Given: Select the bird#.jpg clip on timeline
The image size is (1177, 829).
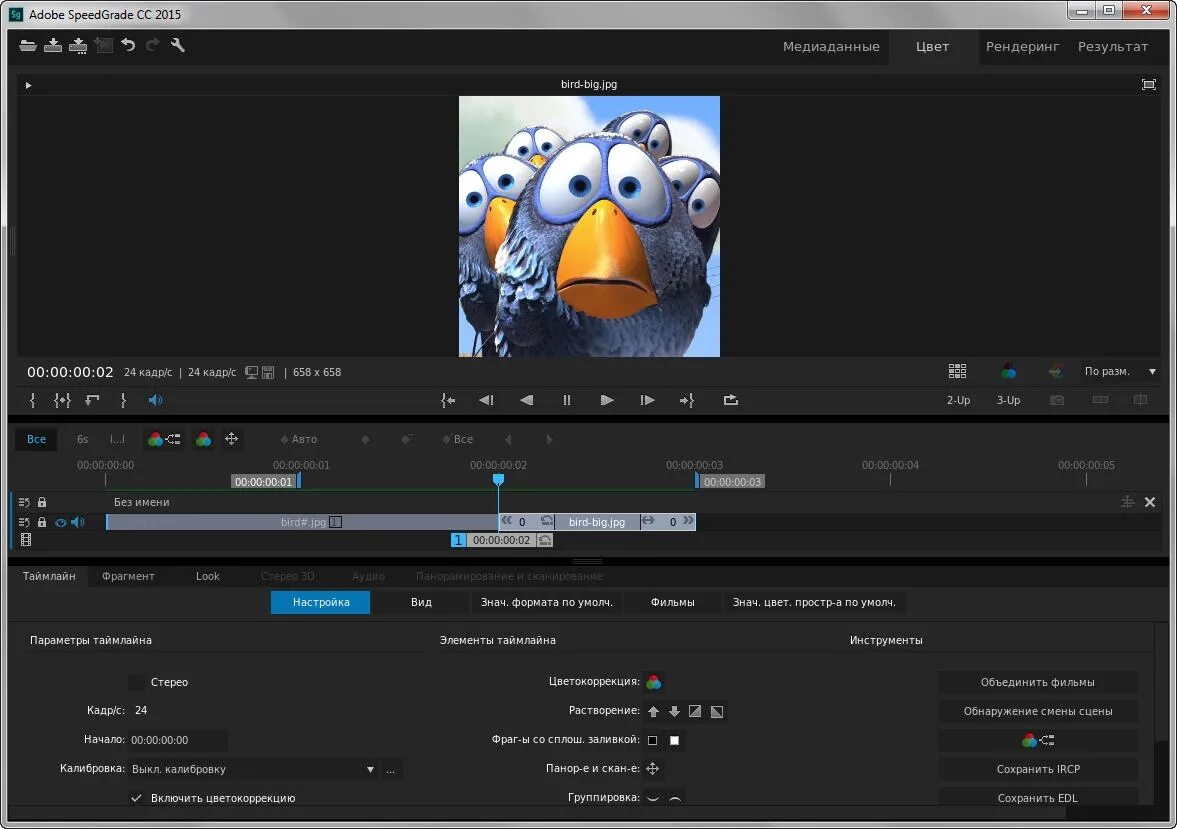Looking at the screenshot, I should coord(303,522).
